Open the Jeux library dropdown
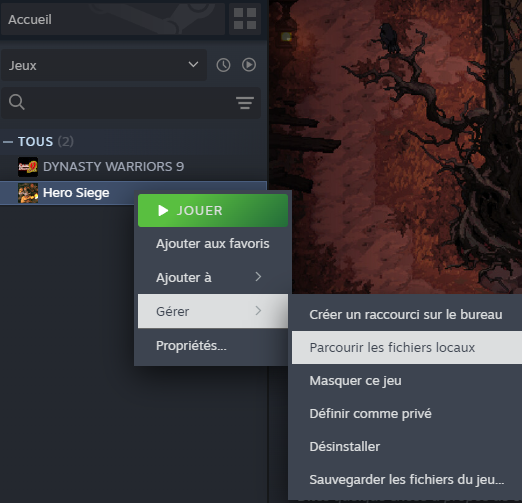Viewport: 522px width, 503px height. point(104,65)
